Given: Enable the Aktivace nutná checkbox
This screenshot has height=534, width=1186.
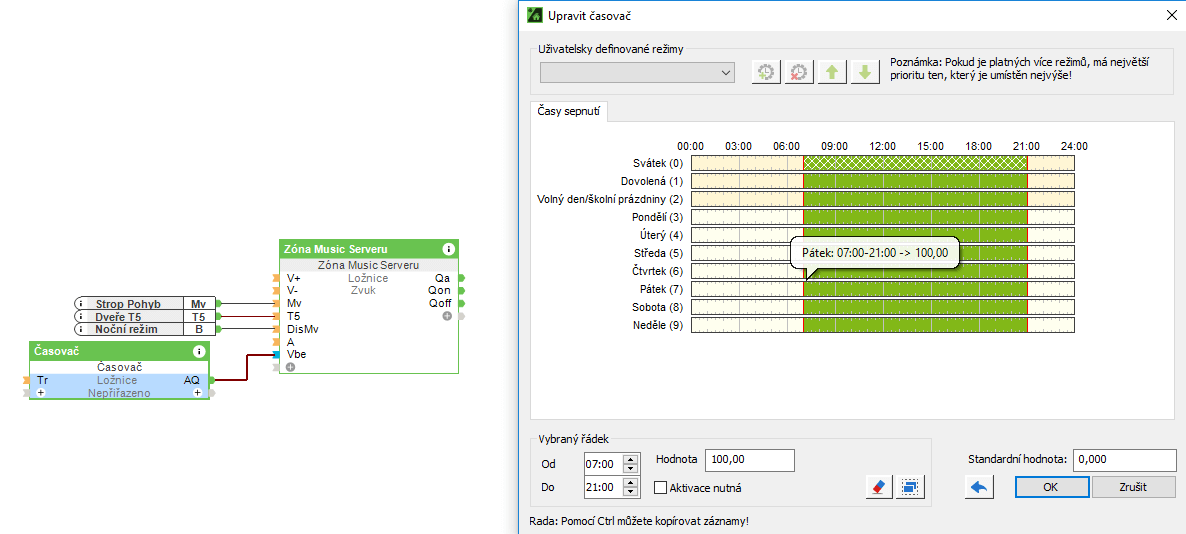Looking at the screenshot, I should pos(660,488).
